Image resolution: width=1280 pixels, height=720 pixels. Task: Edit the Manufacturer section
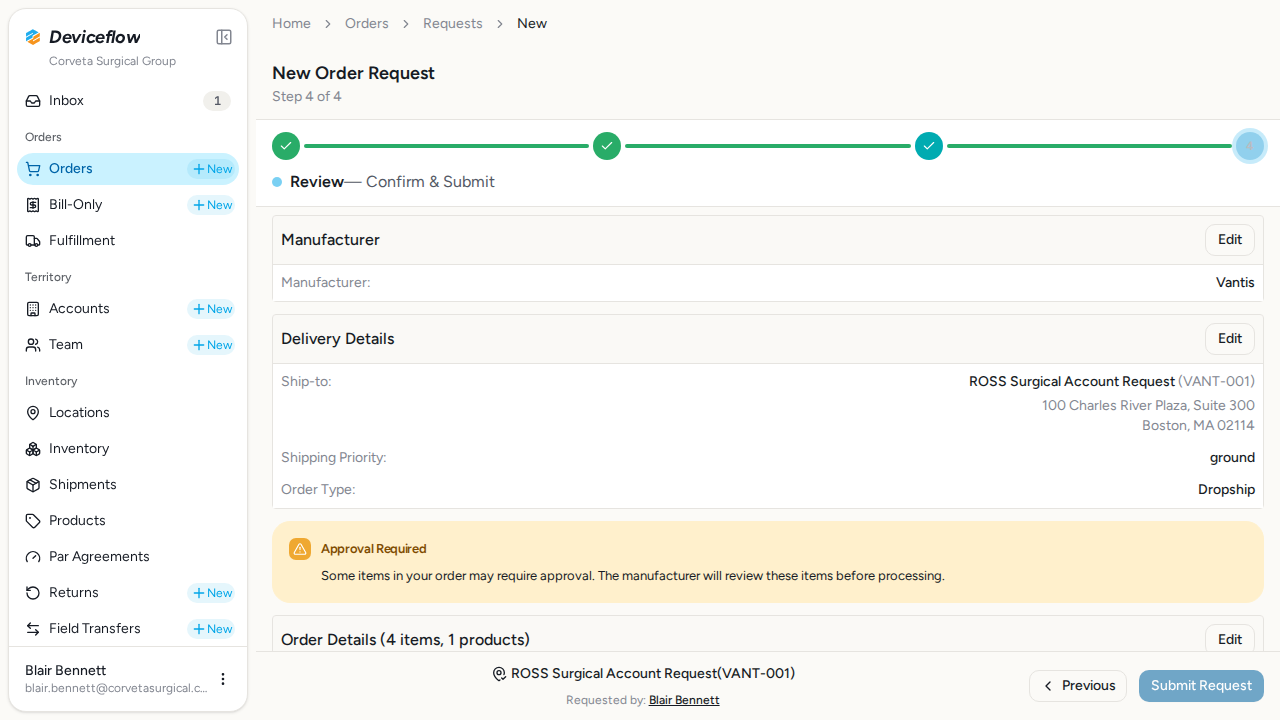coord(1230,240)
